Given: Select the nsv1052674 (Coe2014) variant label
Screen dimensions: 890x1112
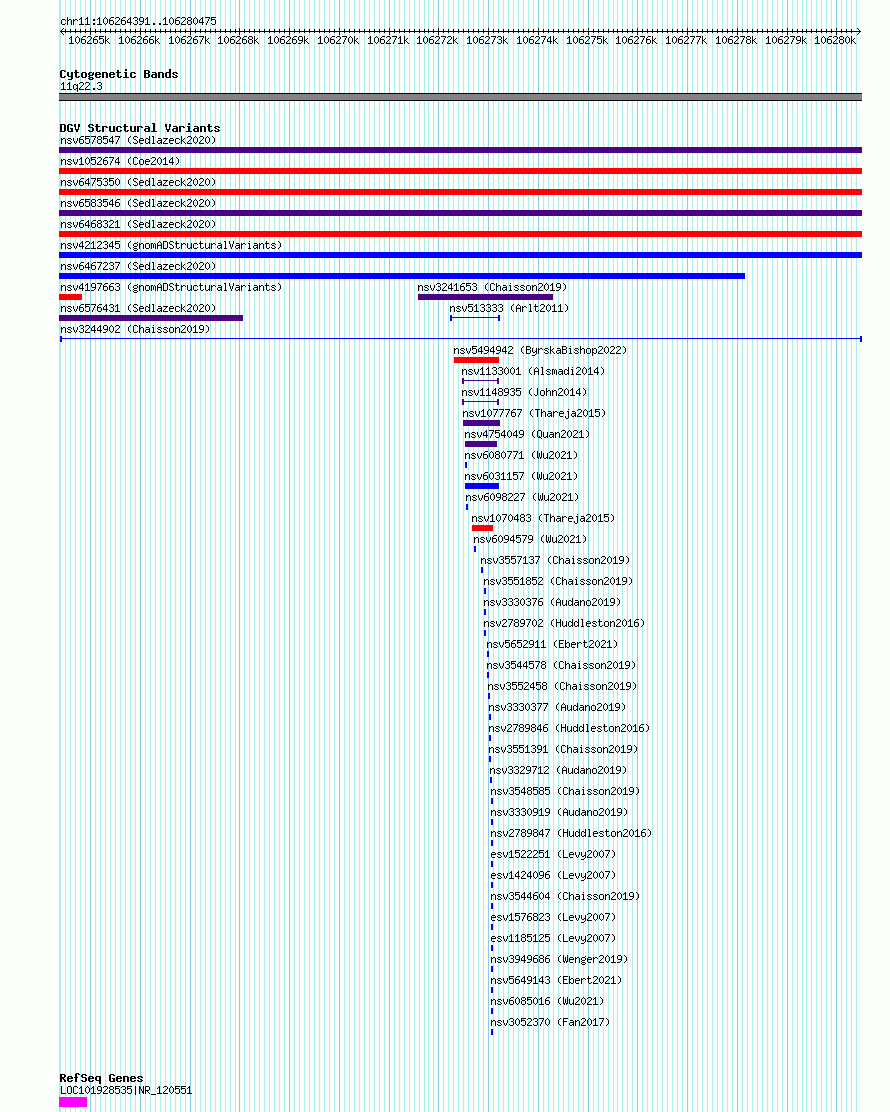Looking at the screenshot, I should (x=120, y=161).
